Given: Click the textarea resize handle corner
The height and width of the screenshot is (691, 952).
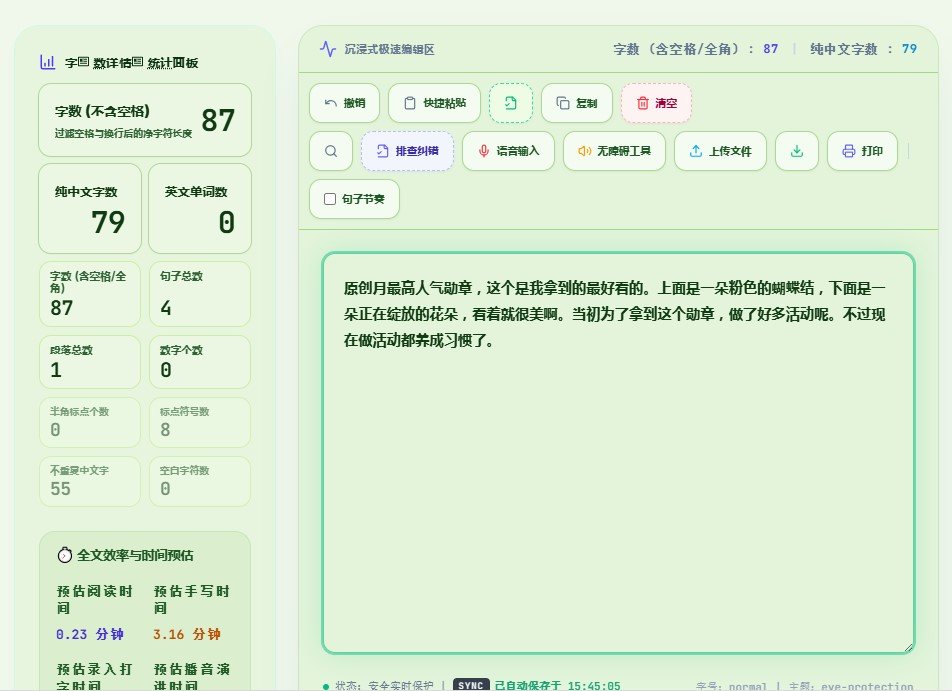Looking at the screenshot, I should 908,647.
